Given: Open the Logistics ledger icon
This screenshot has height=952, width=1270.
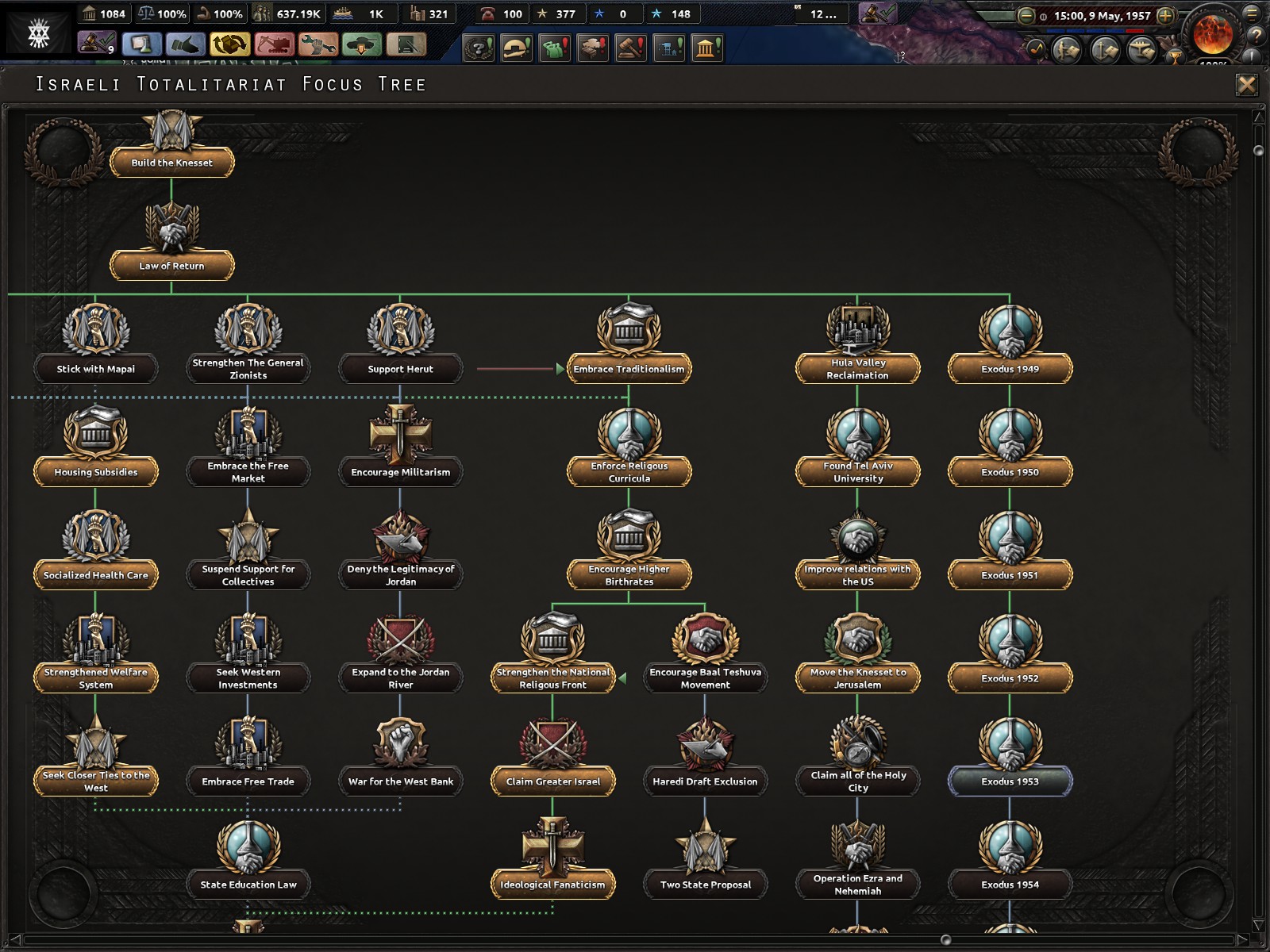Looking at the screenshot, I should [406, 44].
